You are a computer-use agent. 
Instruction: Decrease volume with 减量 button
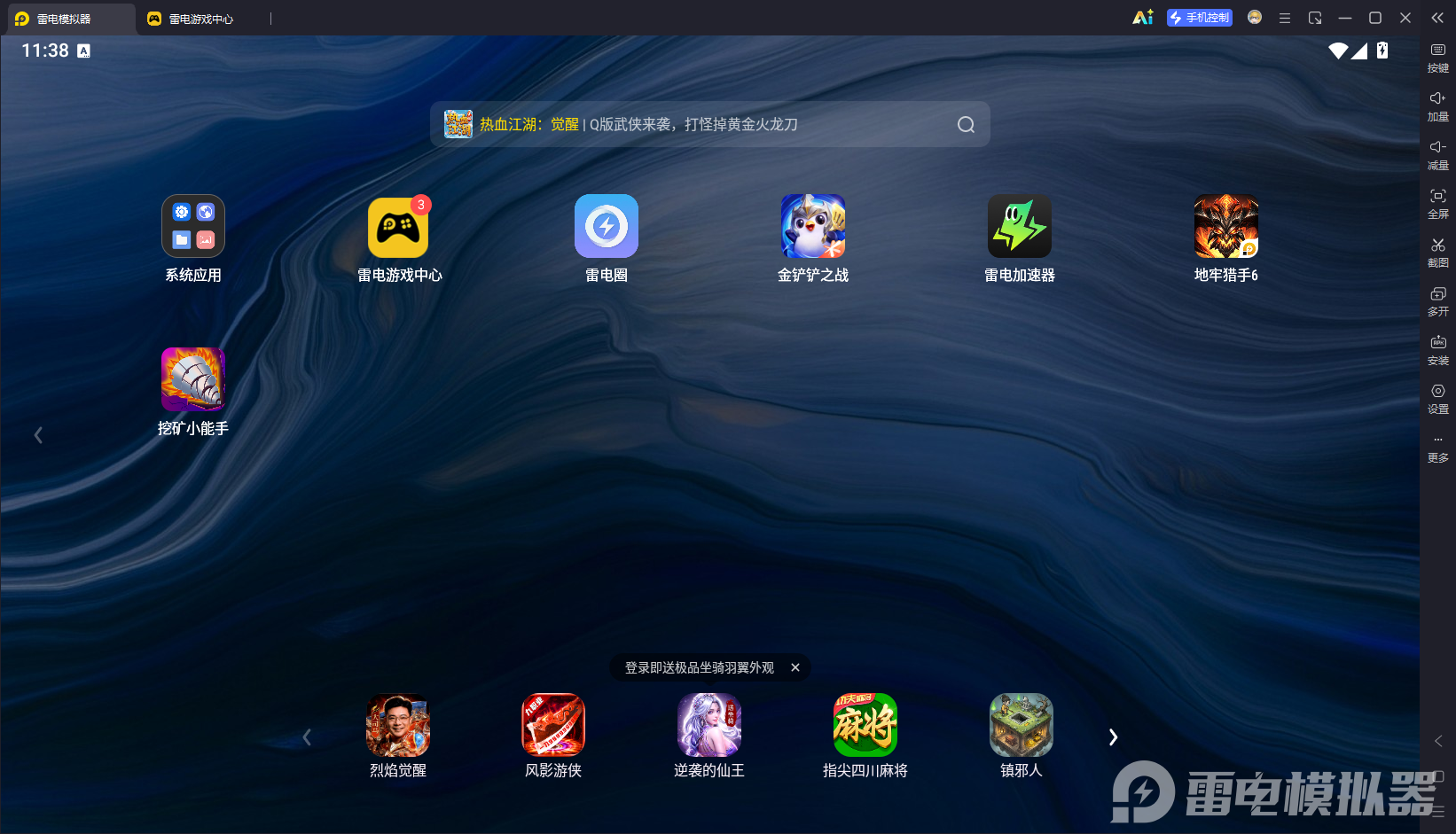pyautogui.click(x=1438, y=156)
